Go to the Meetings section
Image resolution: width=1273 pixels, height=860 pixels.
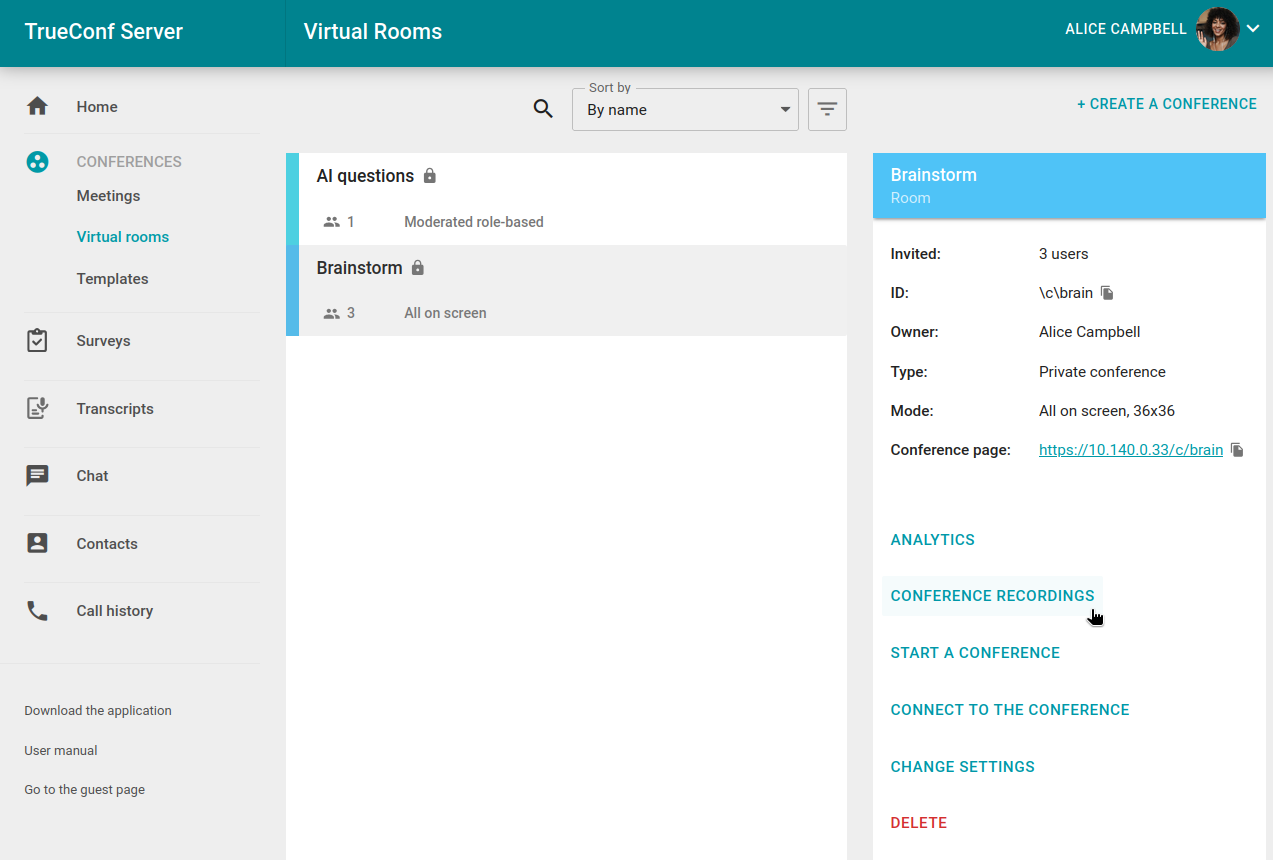click(x=108, y=196)
